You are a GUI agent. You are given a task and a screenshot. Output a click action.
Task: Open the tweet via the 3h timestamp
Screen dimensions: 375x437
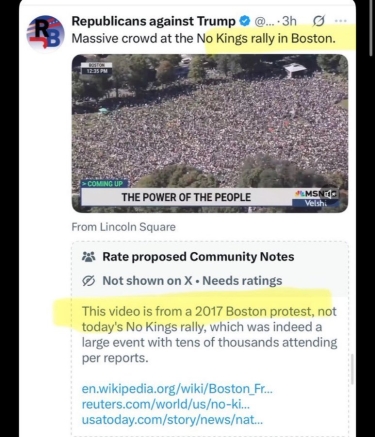tap(289, 21)
